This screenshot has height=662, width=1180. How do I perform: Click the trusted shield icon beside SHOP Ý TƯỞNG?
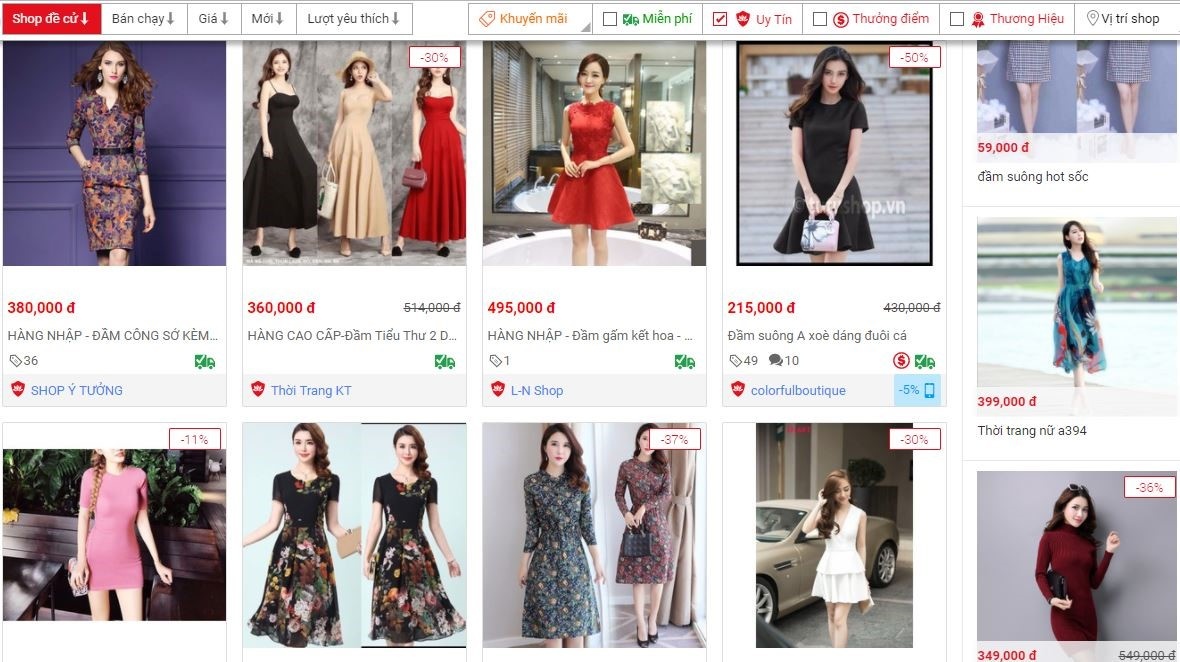click(18, 389)
